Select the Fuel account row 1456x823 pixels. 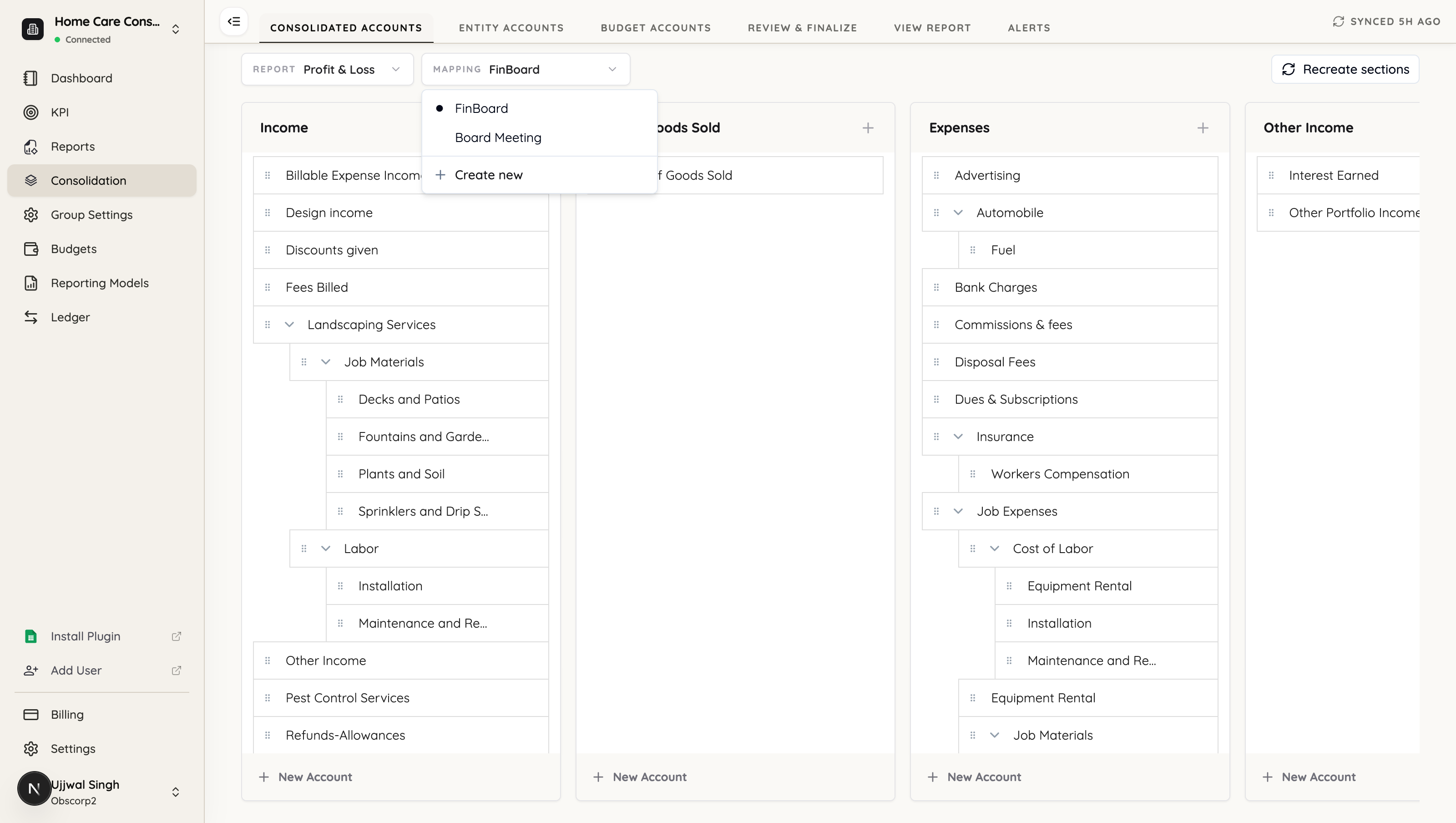click(x=1088, y=250)
